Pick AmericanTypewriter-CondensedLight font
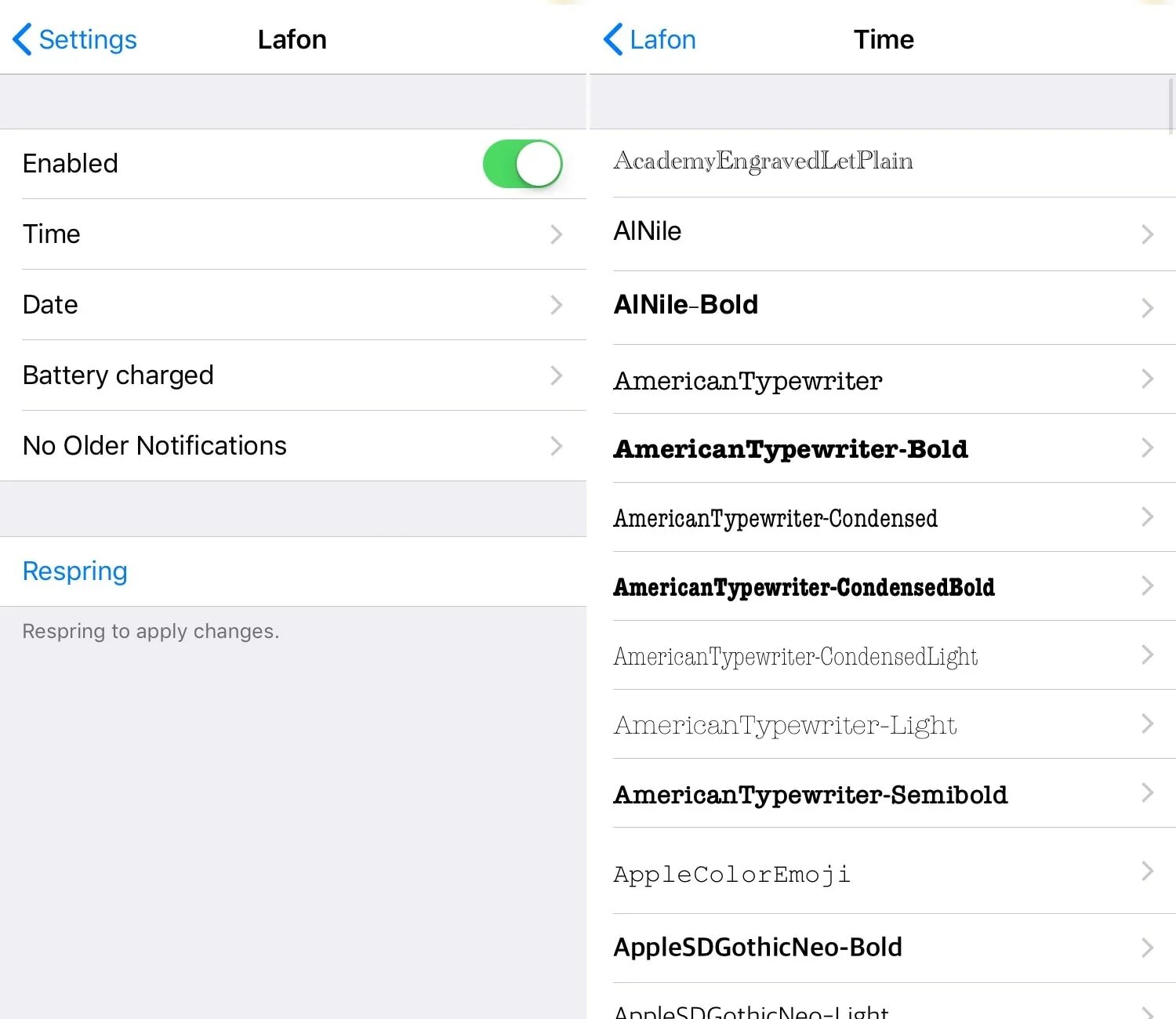 coord(795,656)
